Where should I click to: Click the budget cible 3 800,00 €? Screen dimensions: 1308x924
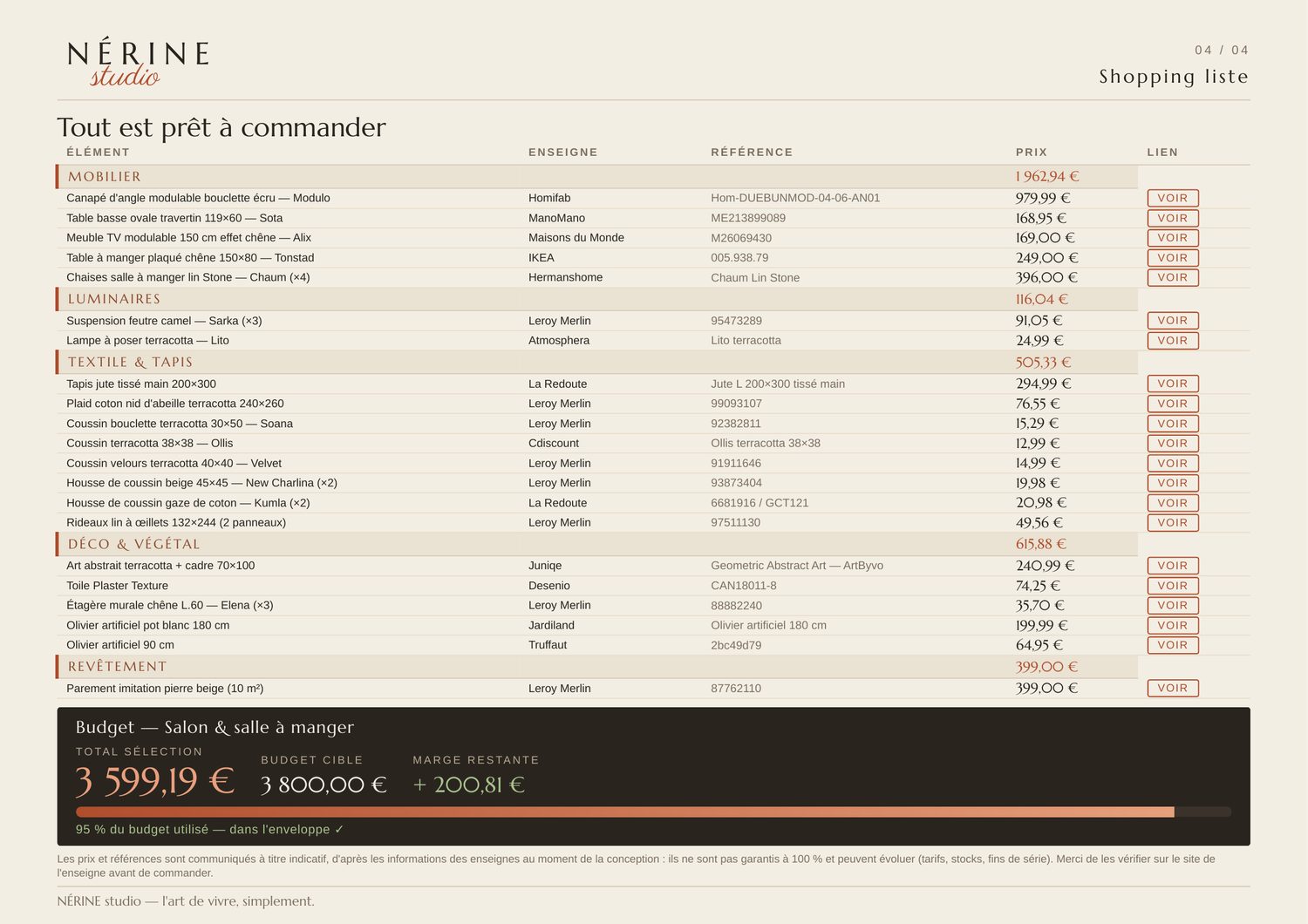pyautogui.click(x=324, y=785)
